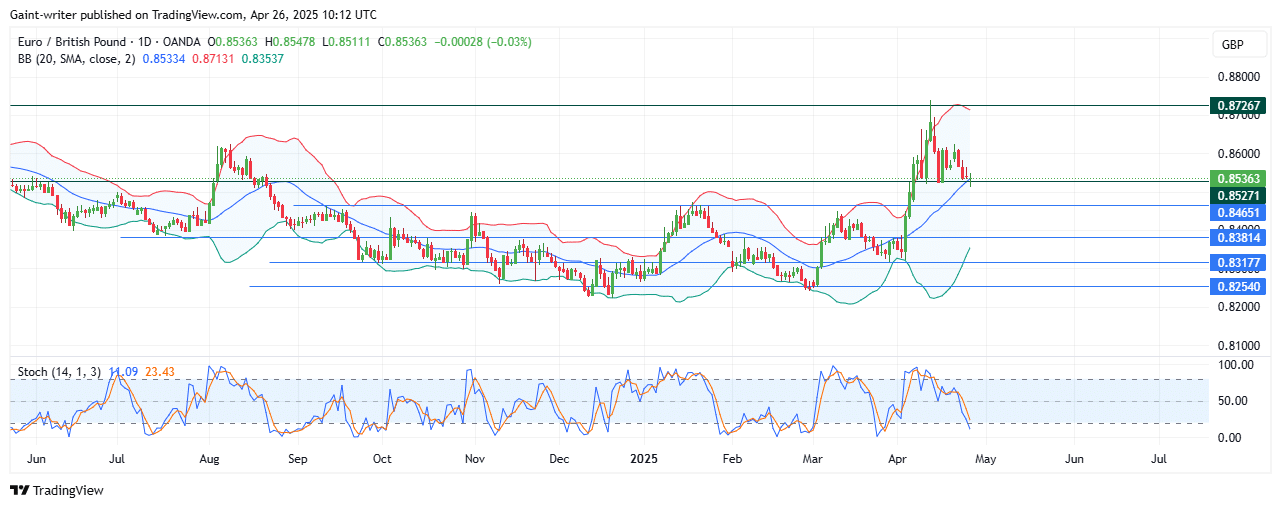Screen dimensions: 1281x508
Task: Click the 0.83814 price level label
Action: coord(1240,238)
